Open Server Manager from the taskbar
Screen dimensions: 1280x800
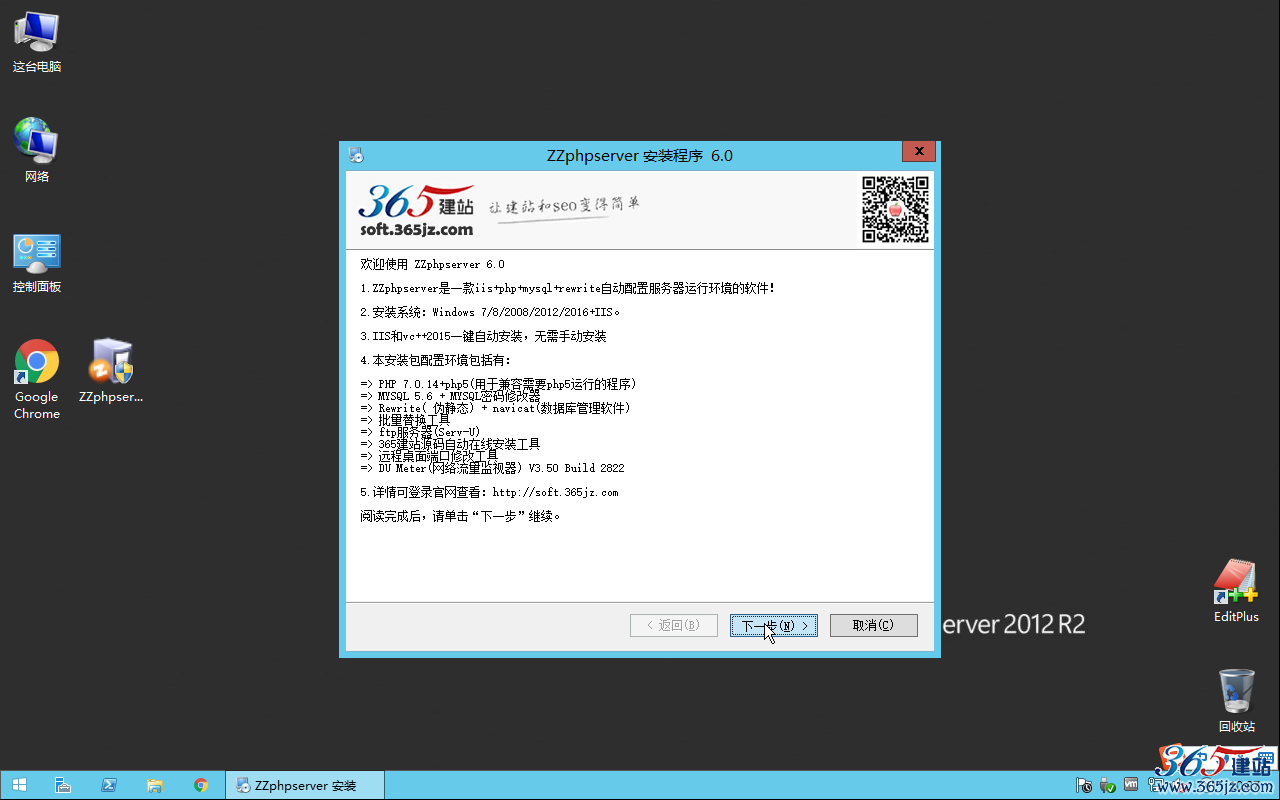pos(63,785)
